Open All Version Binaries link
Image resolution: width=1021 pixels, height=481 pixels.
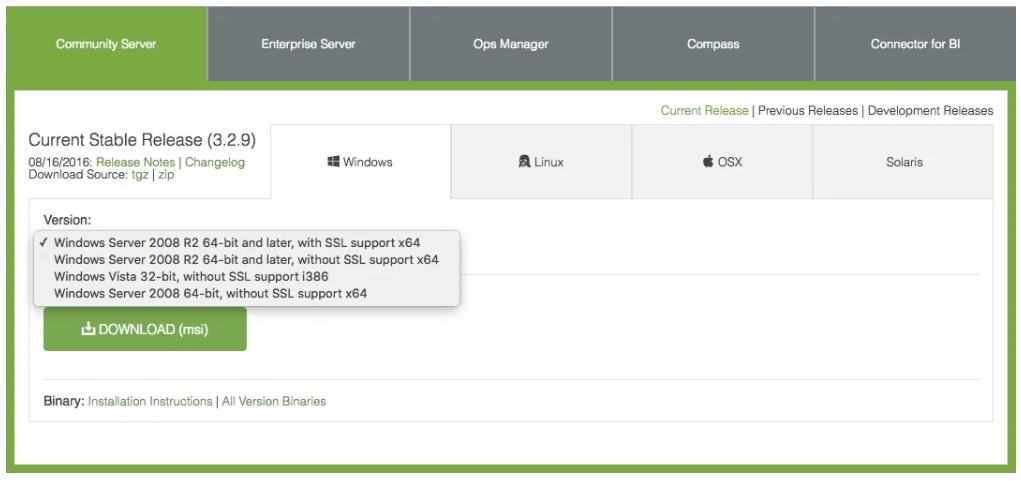click(274, 401)
